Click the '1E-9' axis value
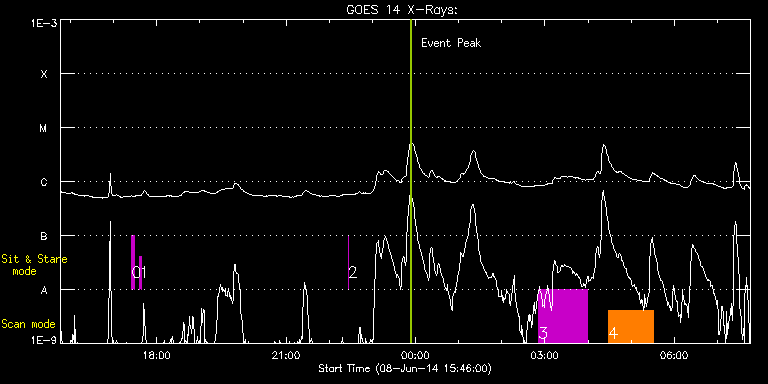 [44, 340]
